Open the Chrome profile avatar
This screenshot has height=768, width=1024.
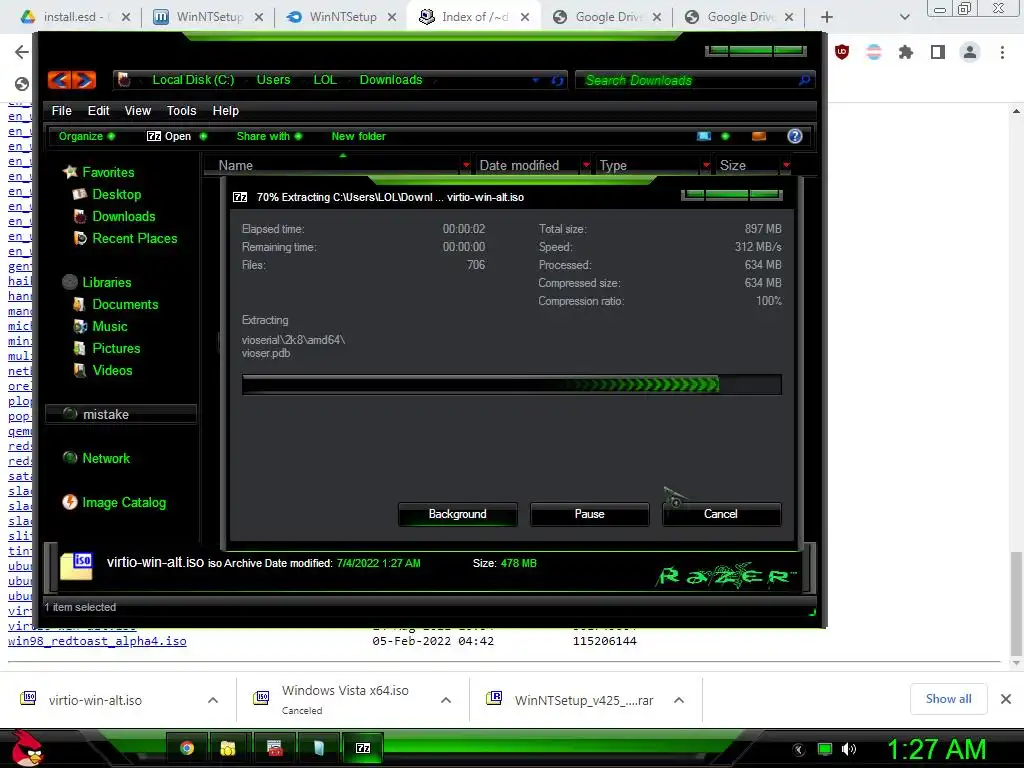970,52
